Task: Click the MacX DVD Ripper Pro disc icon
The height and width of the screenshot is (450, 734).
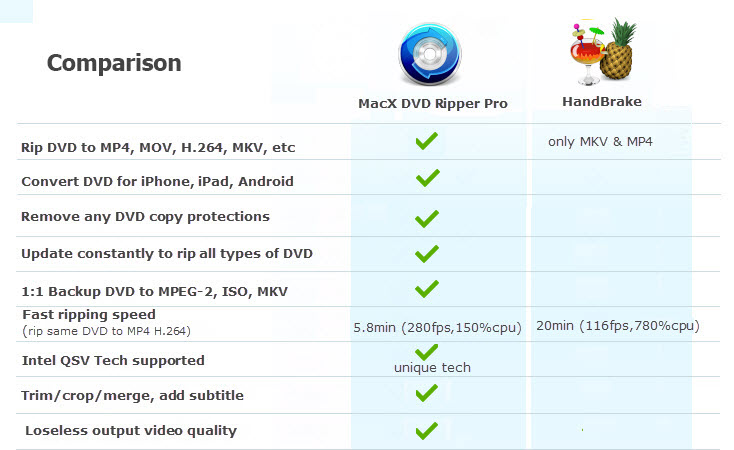Action: [x=430, y=54]
